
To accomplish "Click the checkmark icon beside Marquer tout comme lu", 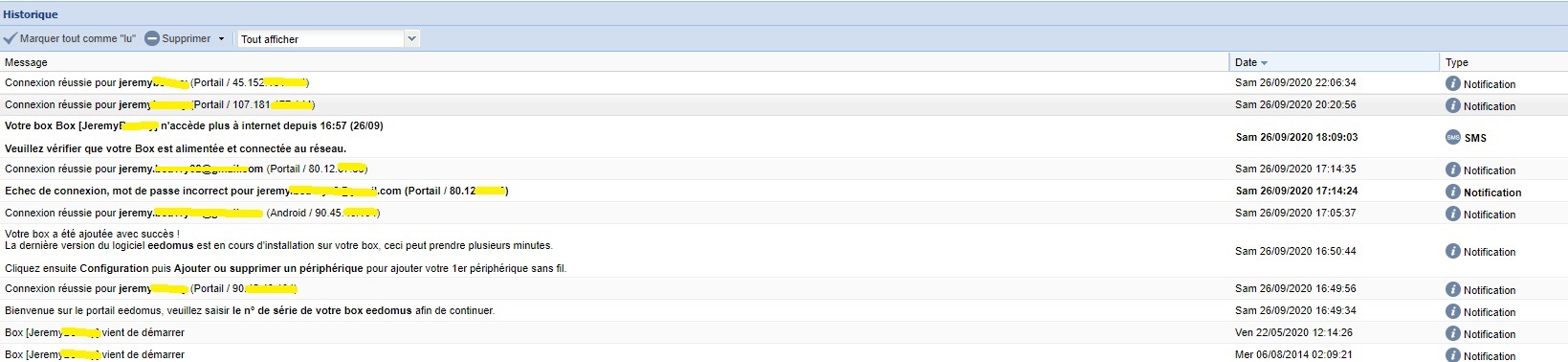I will (10, 38).
